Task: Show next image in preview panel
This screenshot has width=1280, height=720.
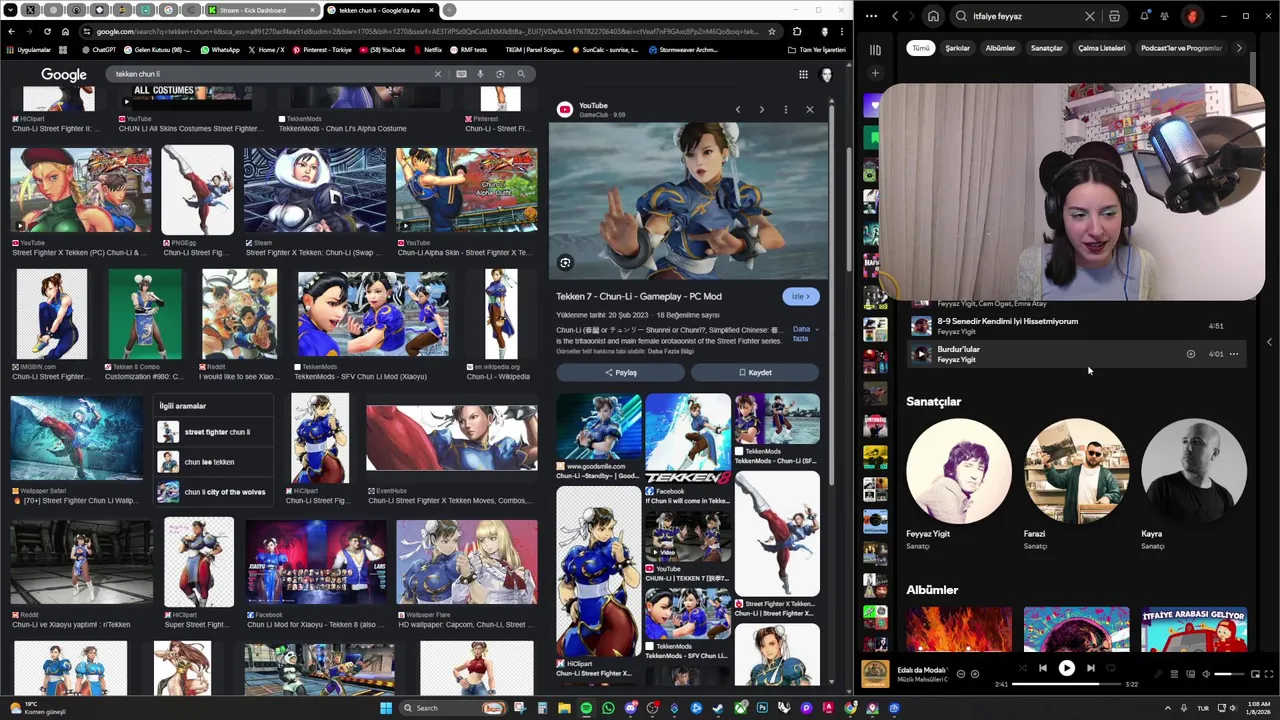Action: pyautogui.click(x=762, y=109)
